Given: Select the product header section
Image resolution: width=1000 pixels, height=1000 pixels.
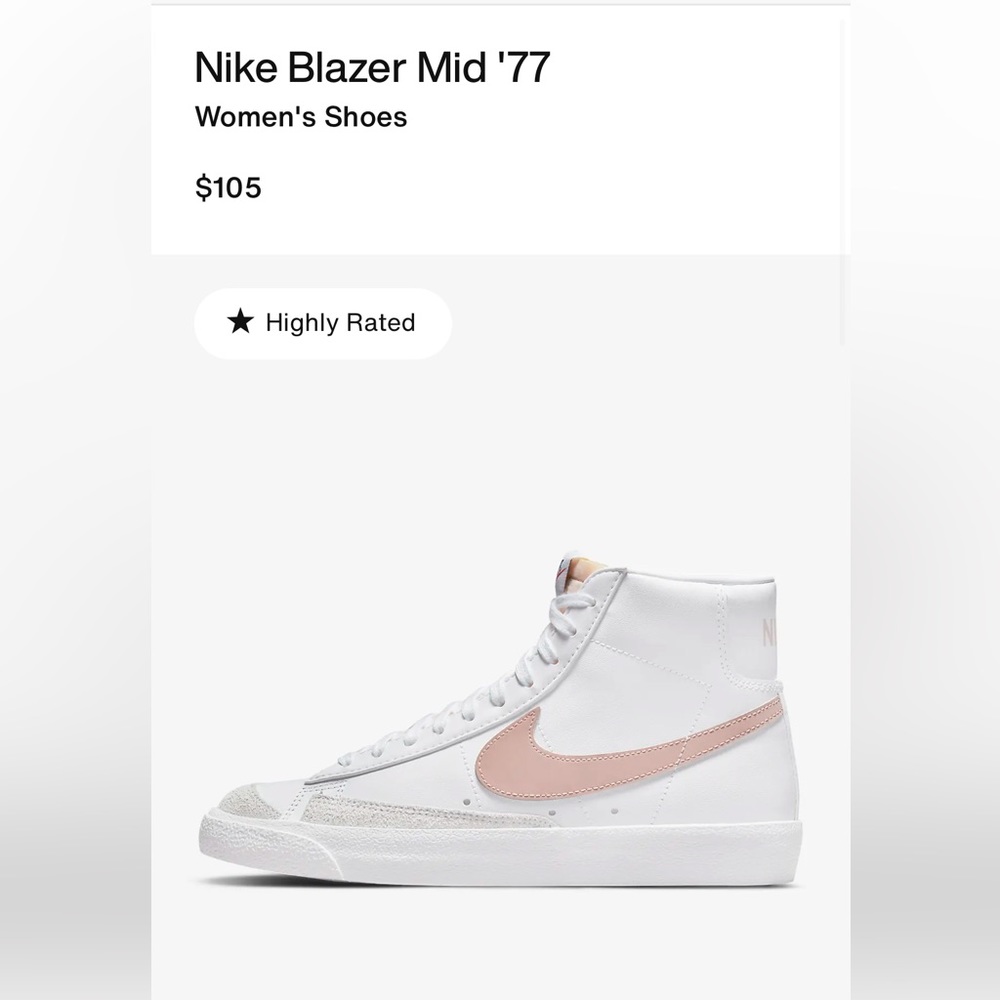Looking at the screenshot, I should pyautogui.click(x=500, y=125).
